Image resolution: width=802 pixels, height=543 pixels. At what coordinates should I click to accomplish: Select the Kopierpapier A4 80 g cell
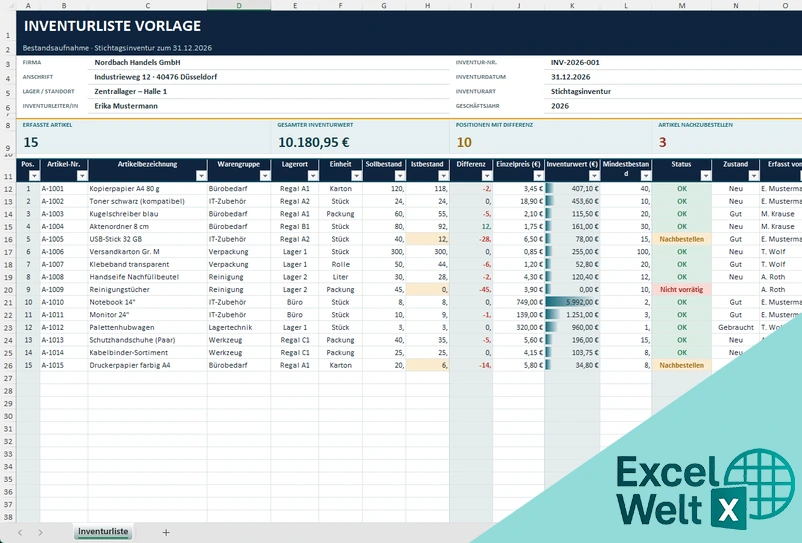click(x=147, y=189)
